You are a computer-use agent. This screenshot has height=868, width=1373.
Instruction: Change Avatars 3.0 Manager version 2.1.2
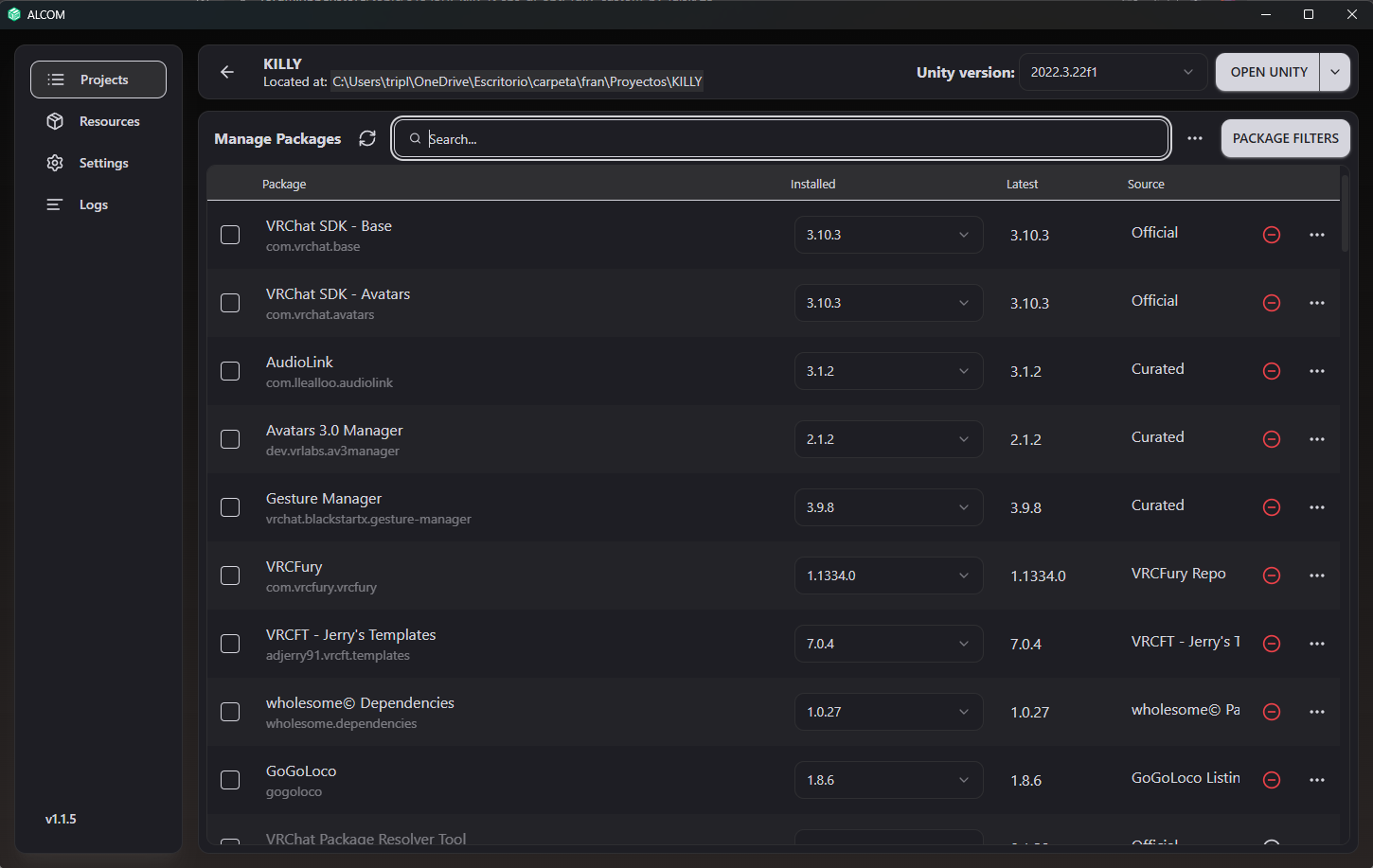[x=888, y=439]
